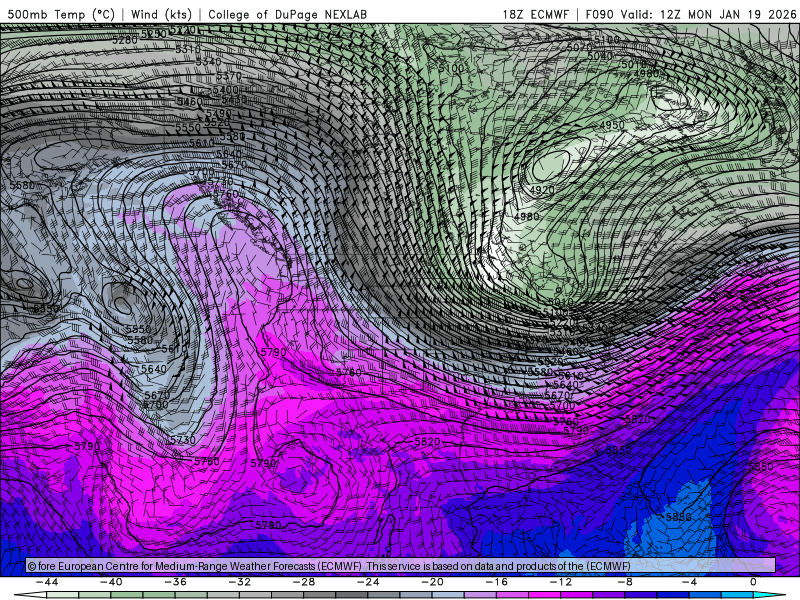Select the 5040 contour label
The width and height of the screenshot is (800, 600).
point(600,56)
